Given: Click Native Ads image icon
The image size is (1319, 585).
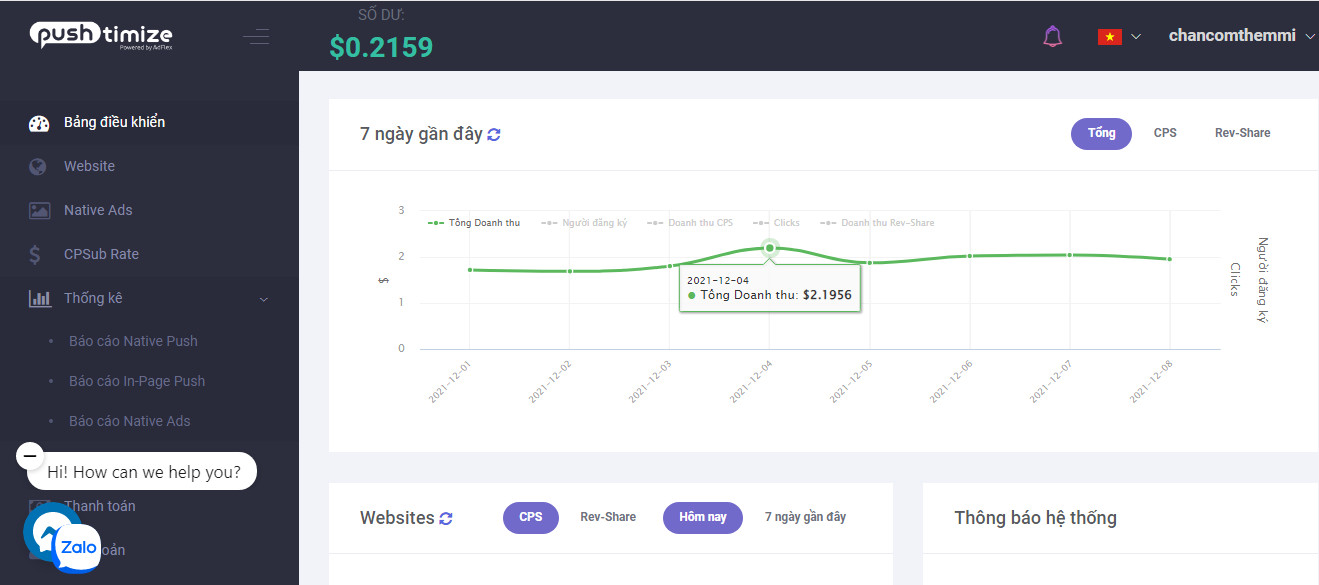Looking at the screenshot, I should 39,210.
